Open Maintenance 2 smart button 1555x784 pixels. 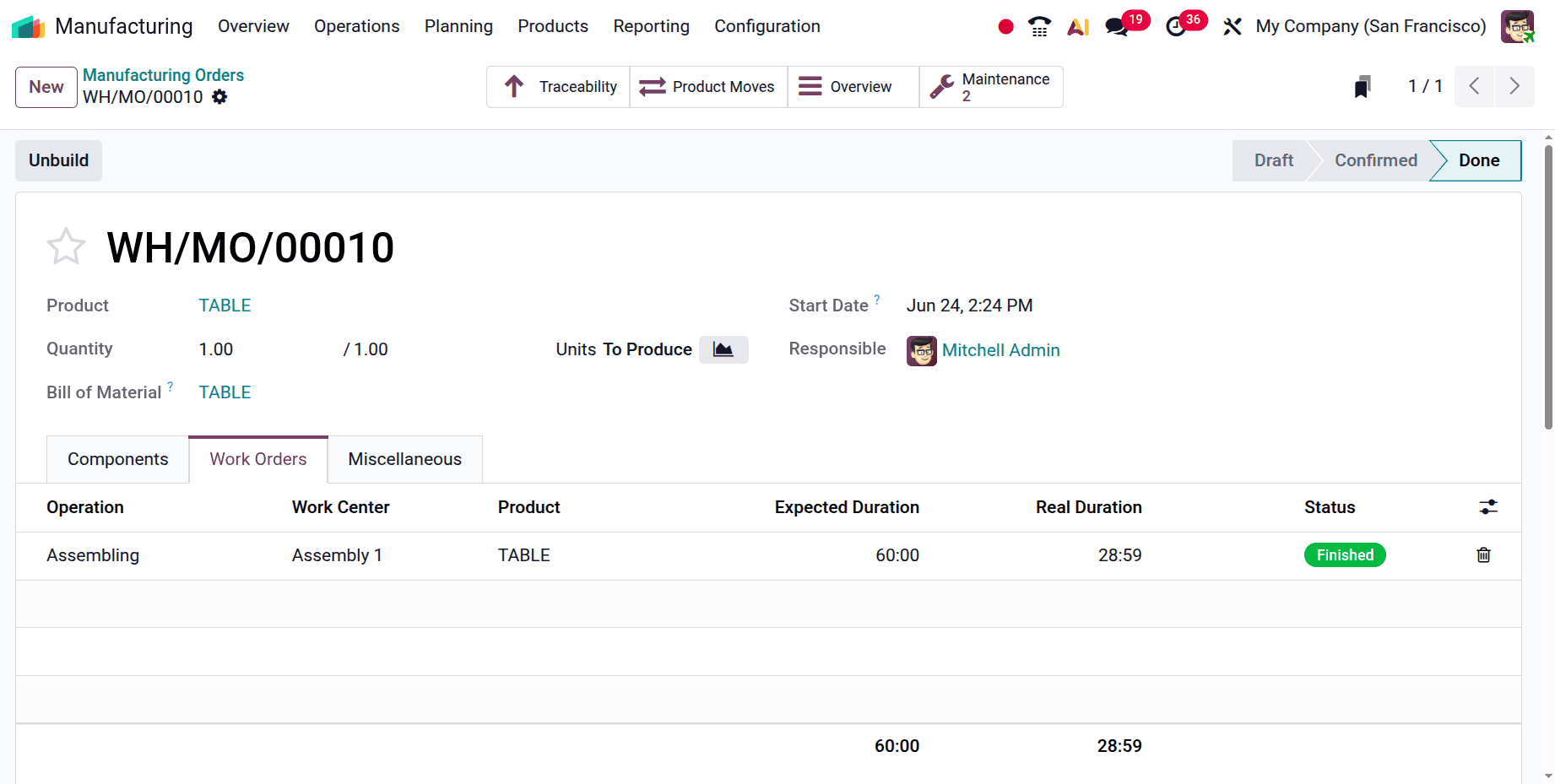(991, 87)
